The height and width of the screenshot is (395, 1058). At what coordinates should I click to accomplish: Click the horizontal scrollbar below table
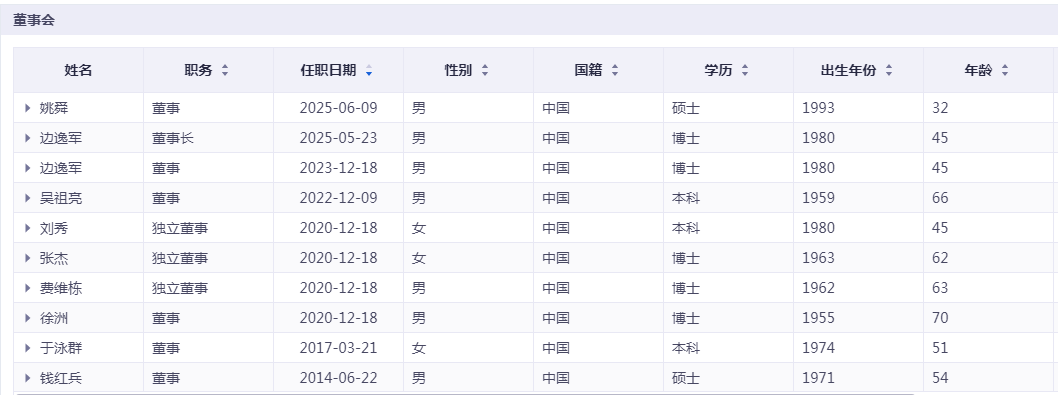pyautogui.click(x=466, y=393)
